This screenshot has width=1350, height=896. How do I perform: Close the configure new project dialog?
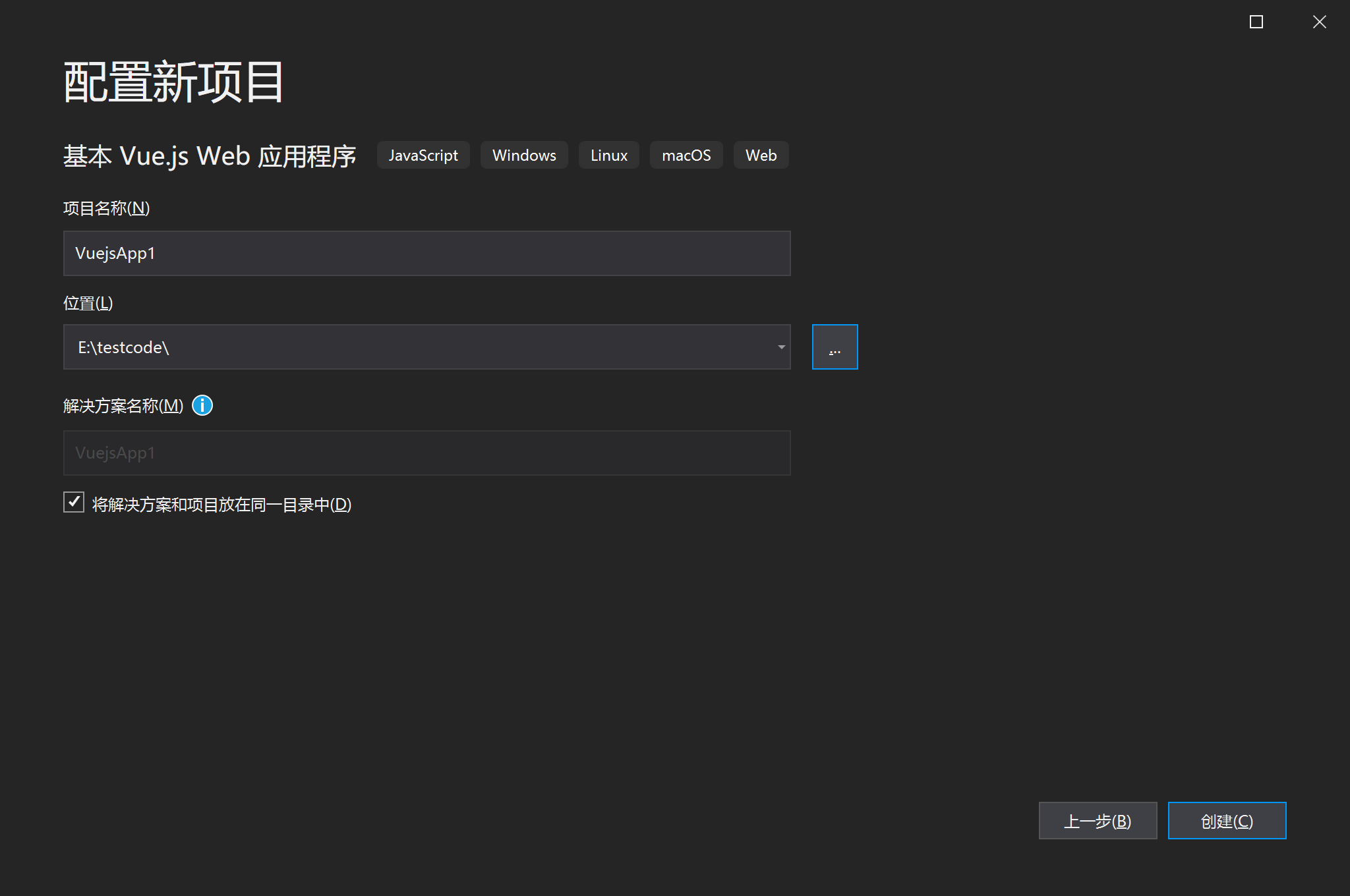click(1319, 22)
